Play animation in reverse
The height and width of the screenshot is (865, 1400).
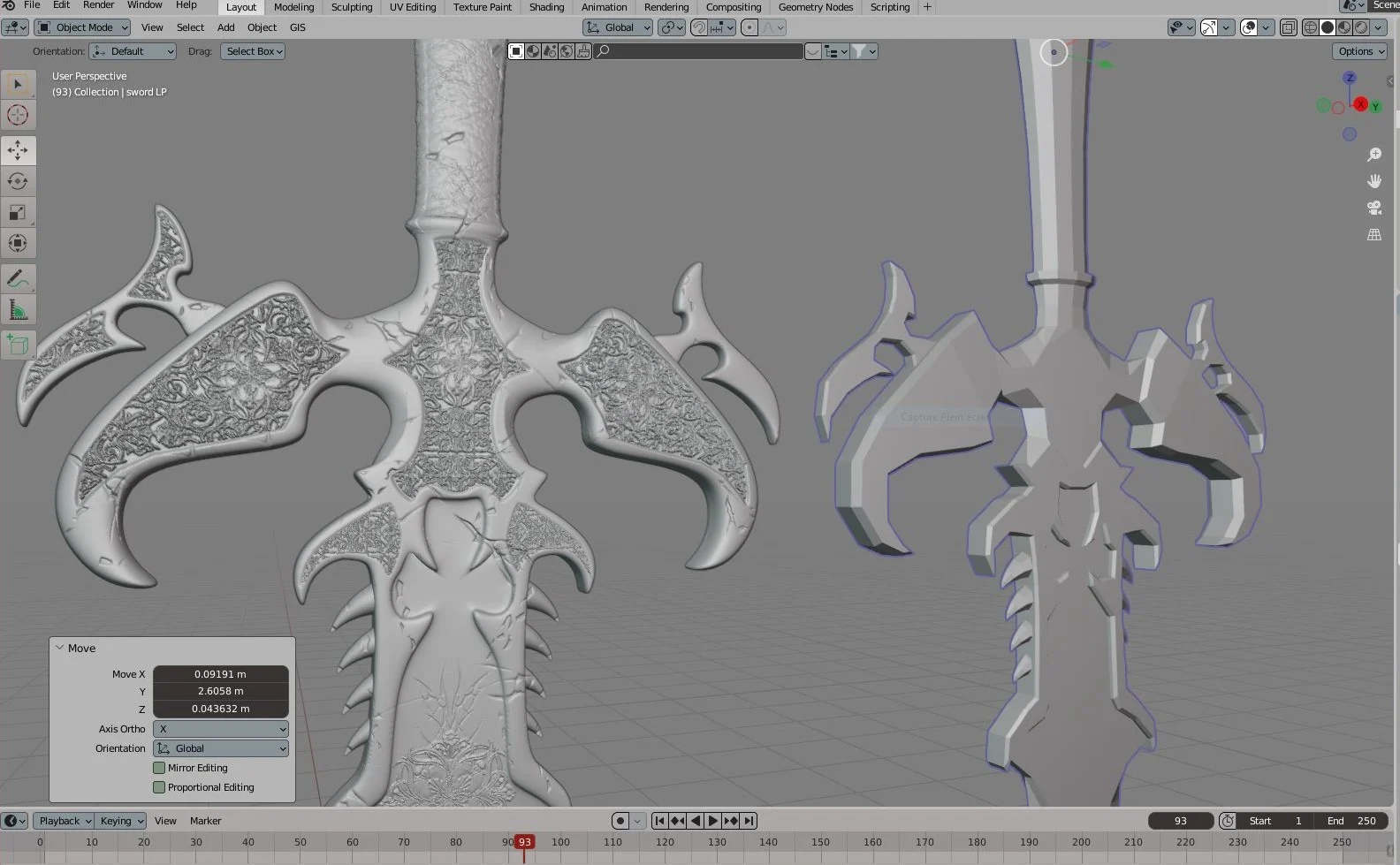point(695,821)
